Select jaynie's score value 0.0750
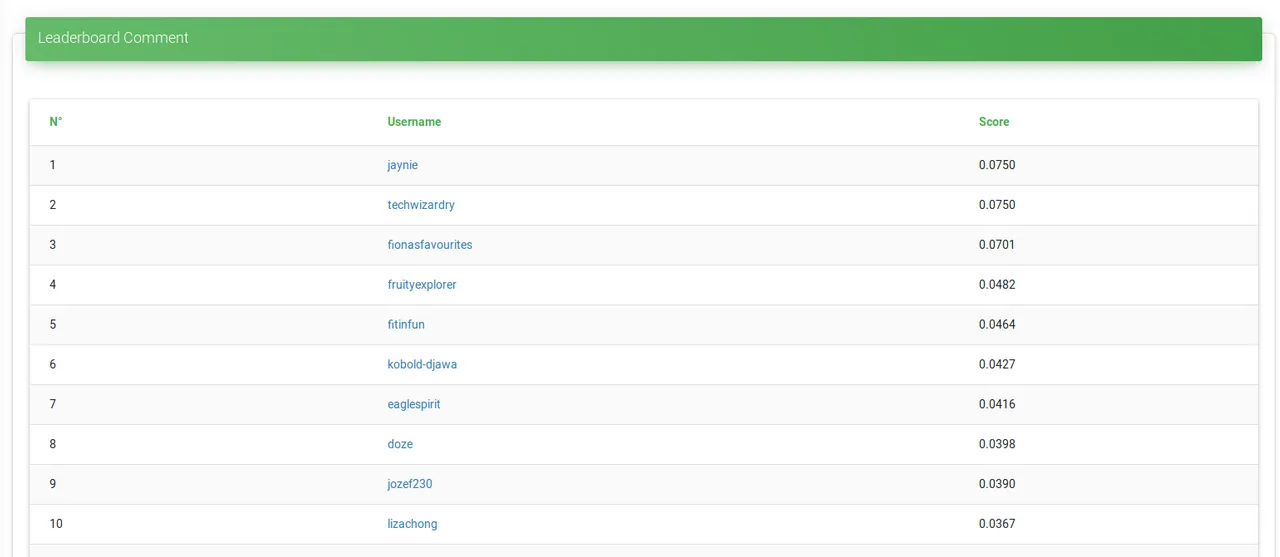The height and width of the screenshot is (557, 1280). (997, 165)
